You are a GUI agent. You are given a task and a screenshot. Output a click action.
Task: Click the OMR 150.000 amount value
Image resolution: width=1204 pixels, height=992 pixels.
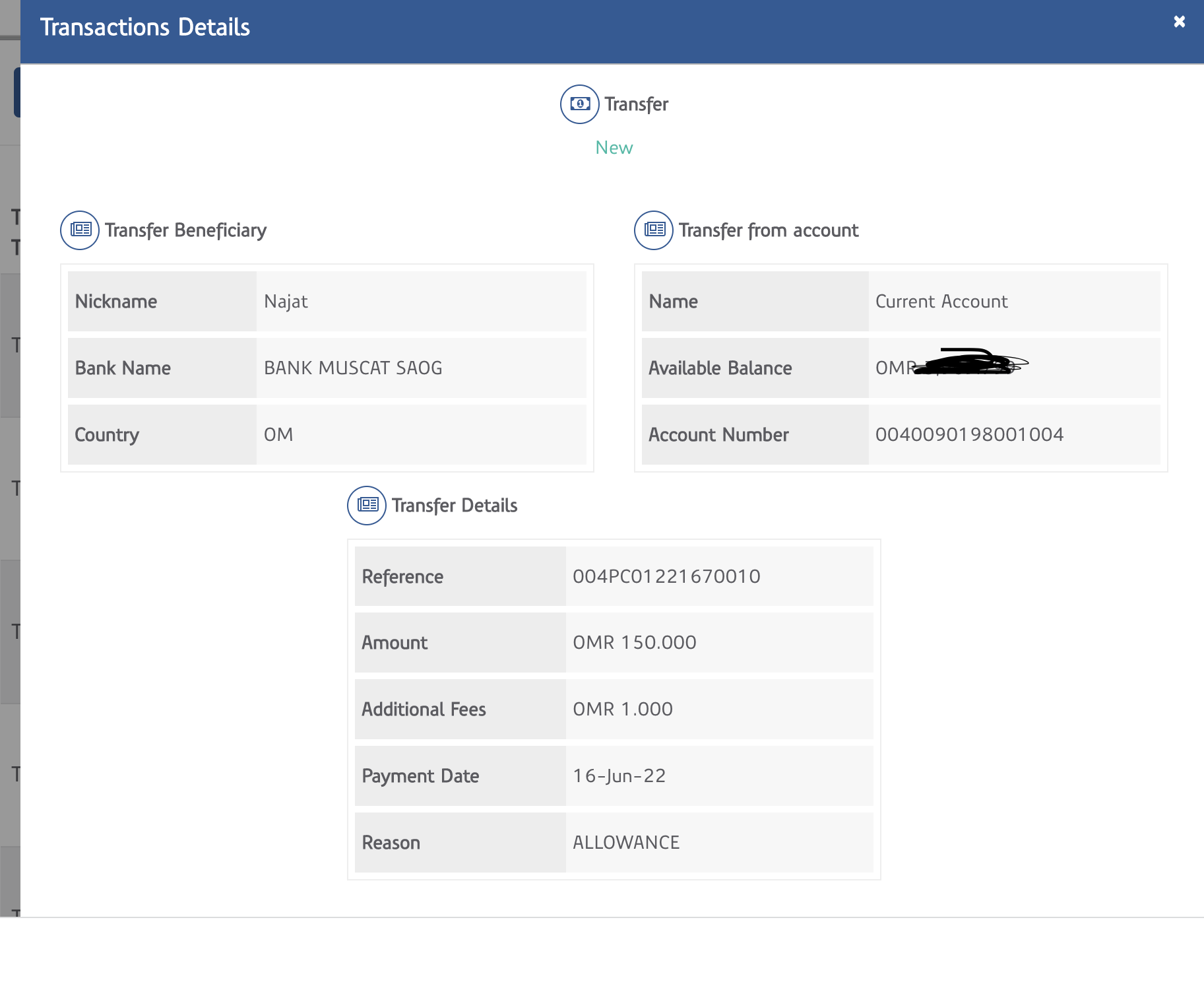point(634,642)
